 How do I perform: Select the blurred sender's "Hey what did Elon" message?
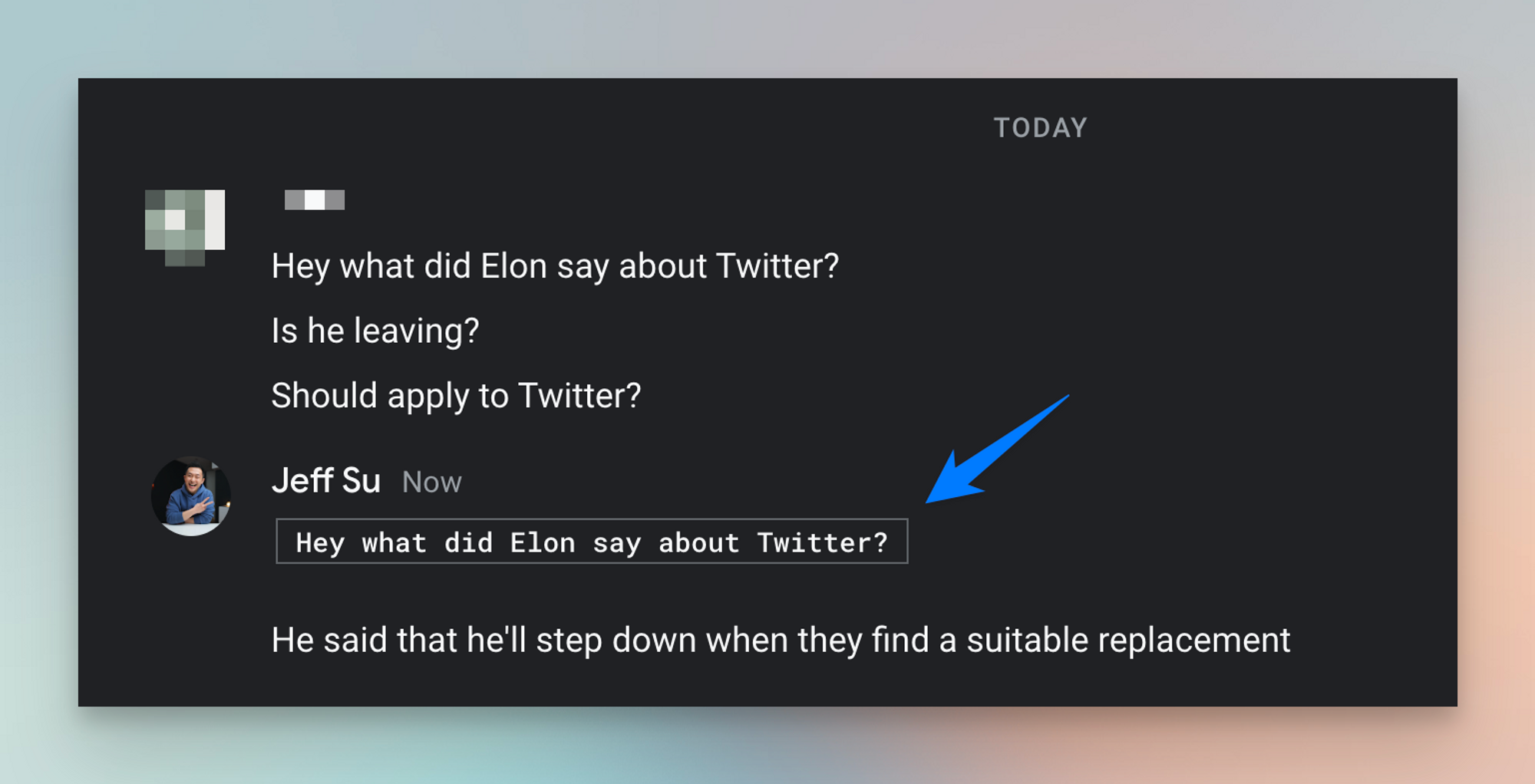coord(555,267)
